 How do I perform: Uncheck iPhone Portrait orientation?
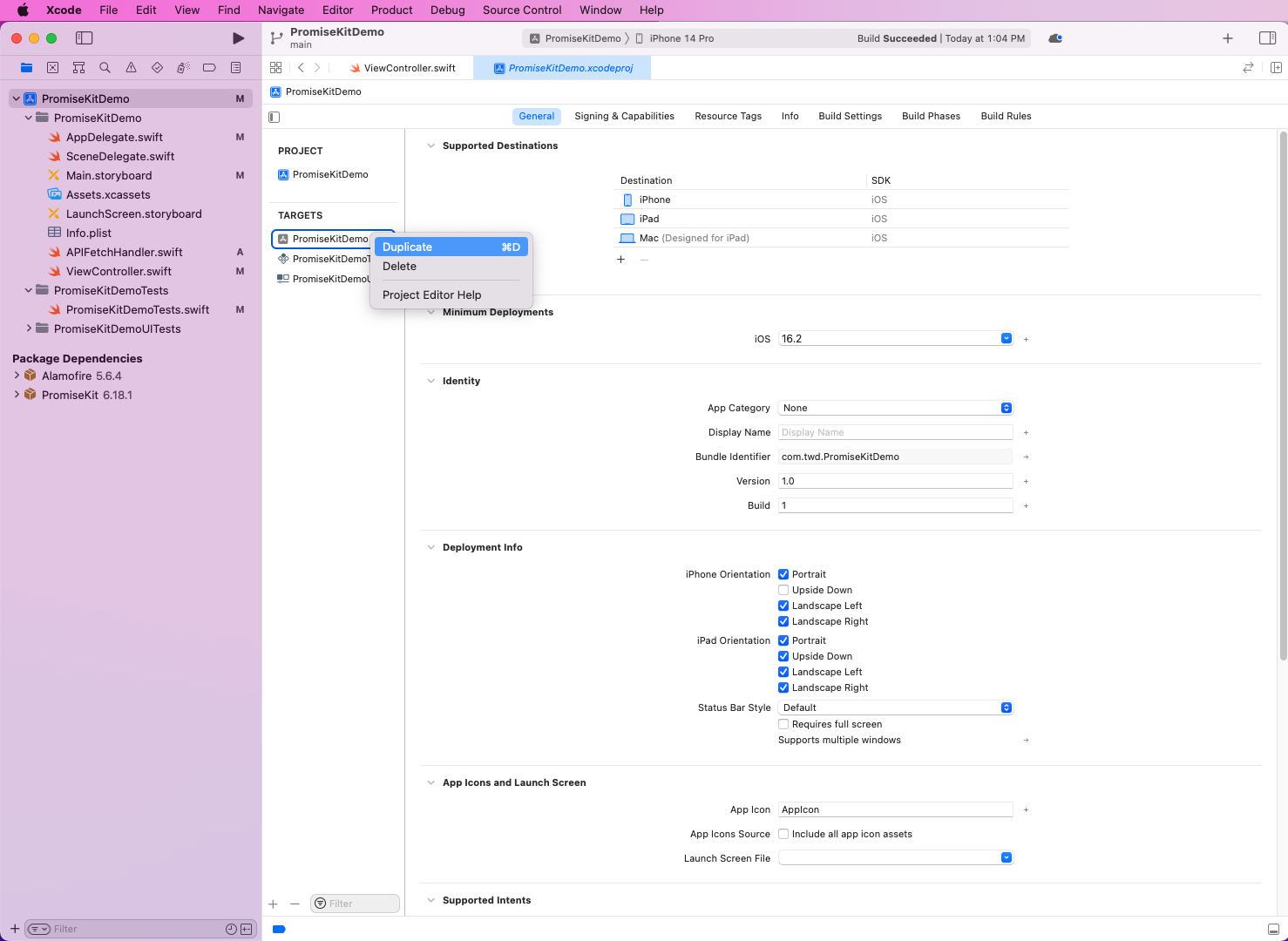pyautogui.click(x=783, y=574)
